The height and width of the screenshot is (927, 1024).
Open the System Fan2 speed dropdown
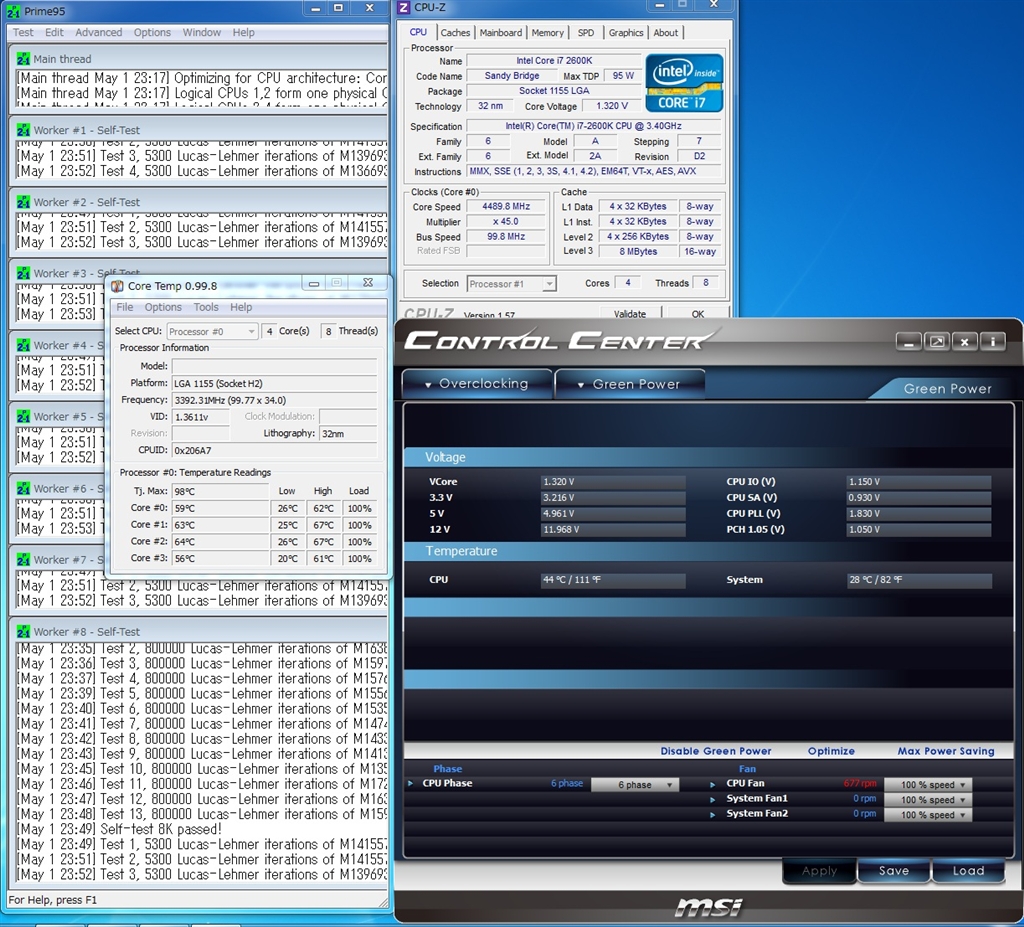coord(927,815)
